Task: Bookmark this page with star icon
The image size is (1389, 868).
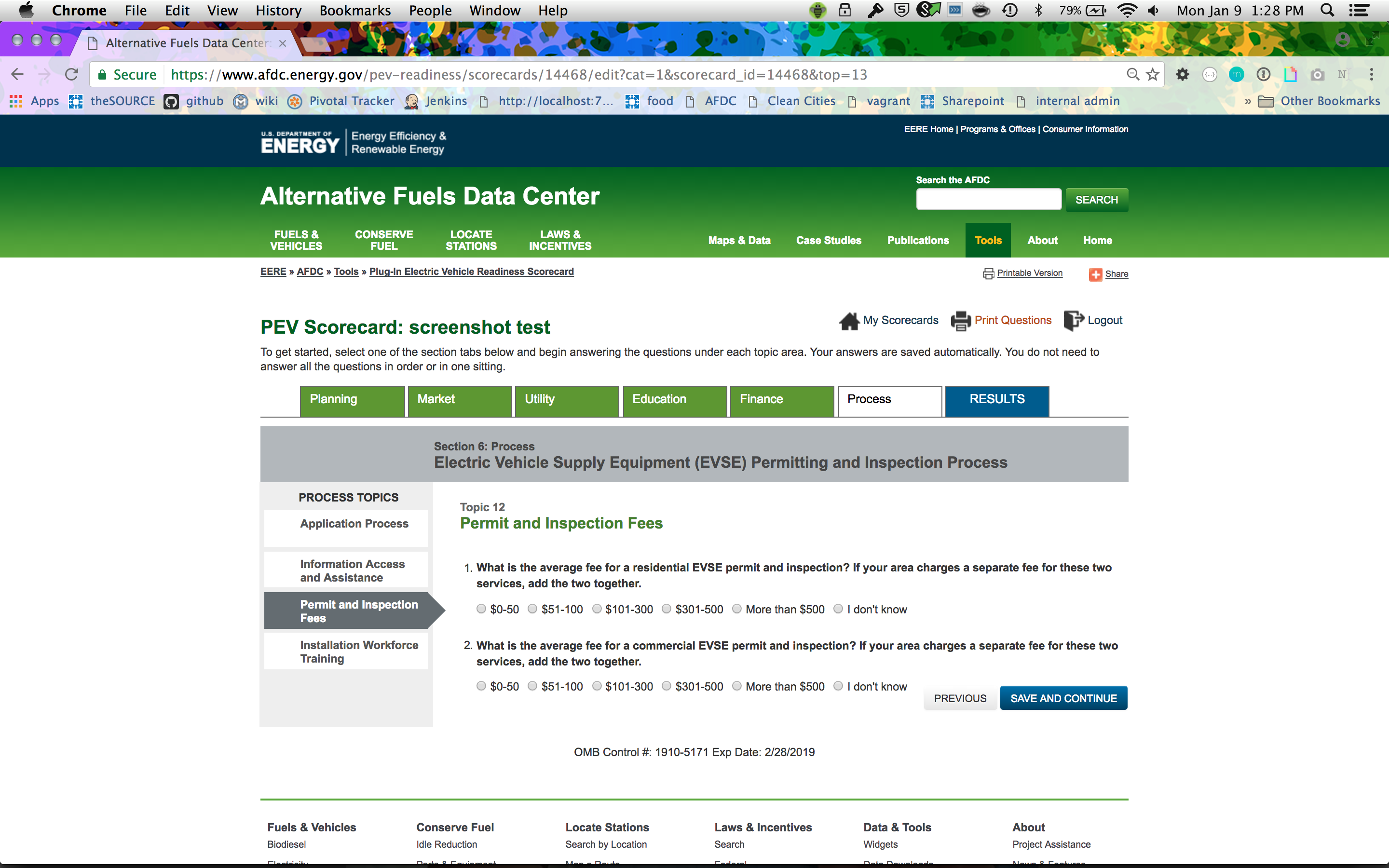Action: [1153, 75]
